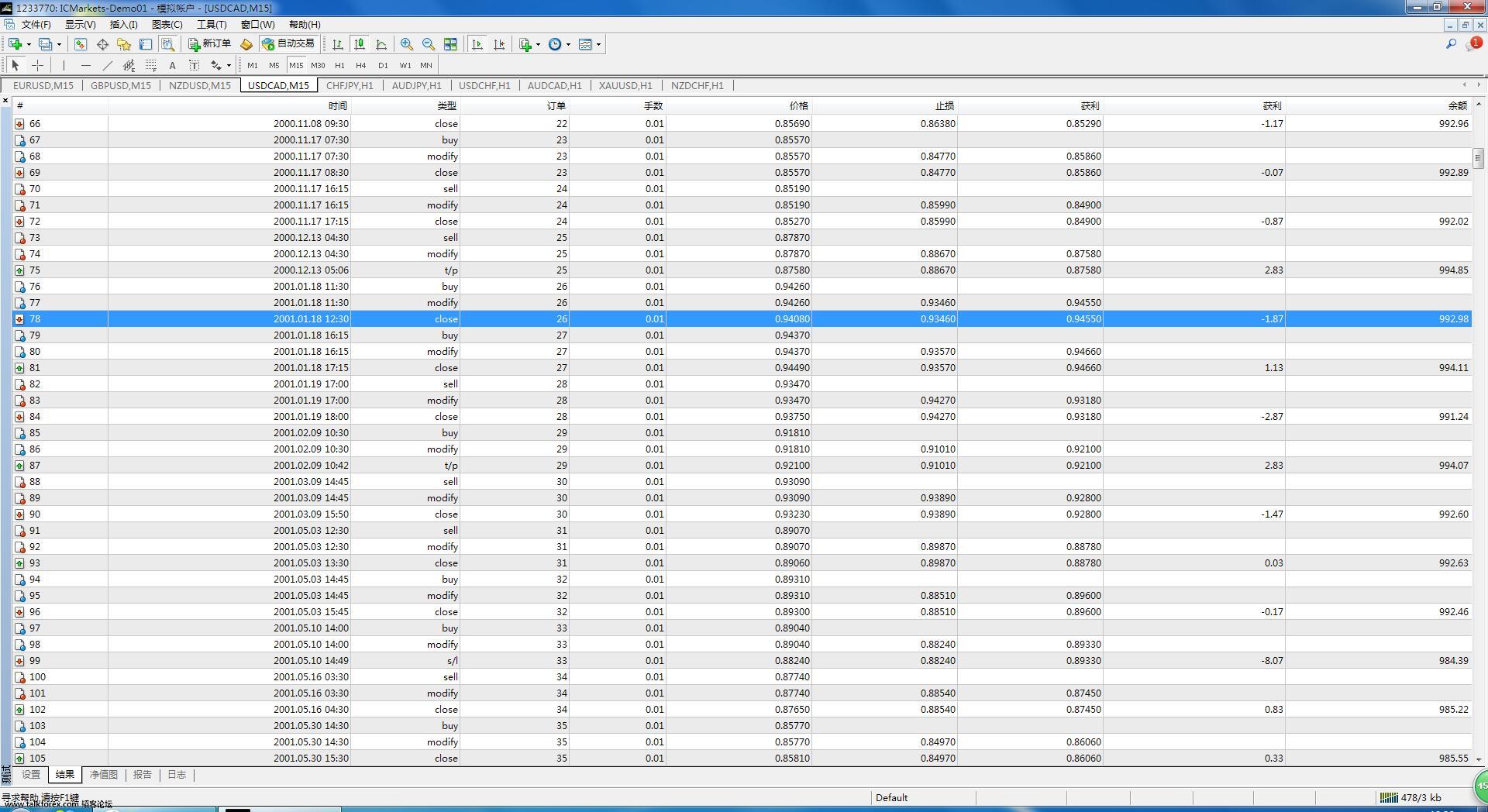Launch MetaEditor yellow book icon

(246, 44)
